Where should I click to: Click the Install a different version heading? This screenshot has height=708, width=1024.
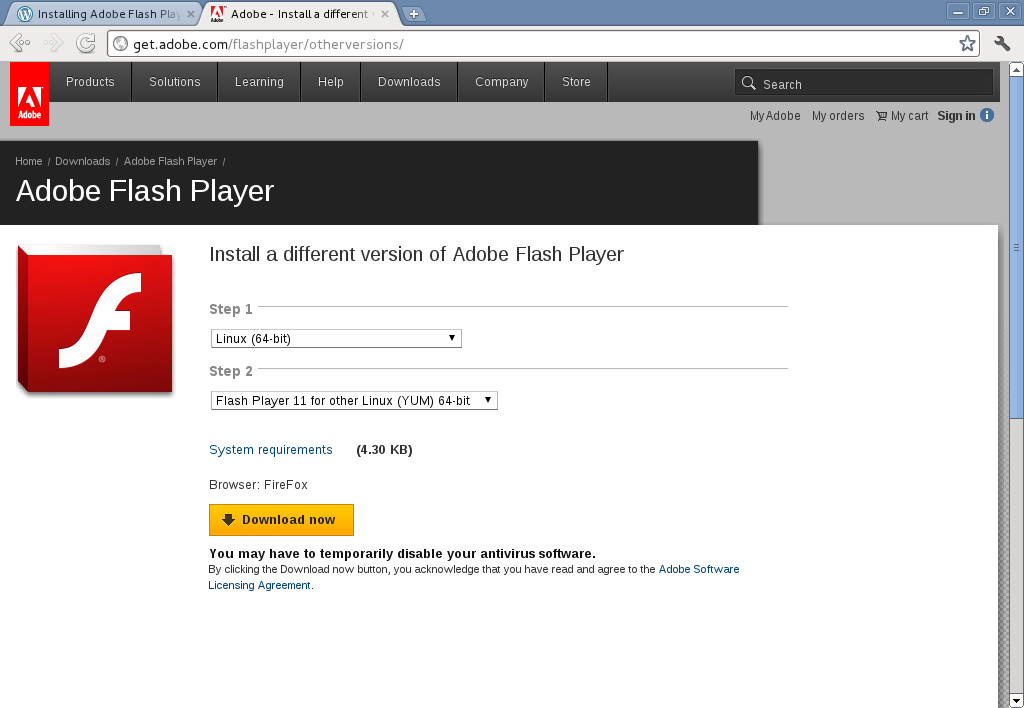pos(417,253)
